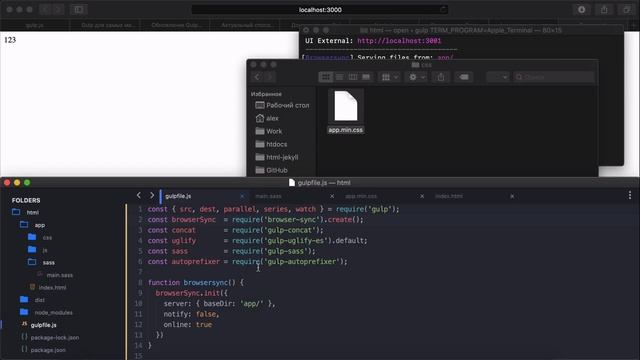Open main.sass from sidebar tree

click(60, 275)
